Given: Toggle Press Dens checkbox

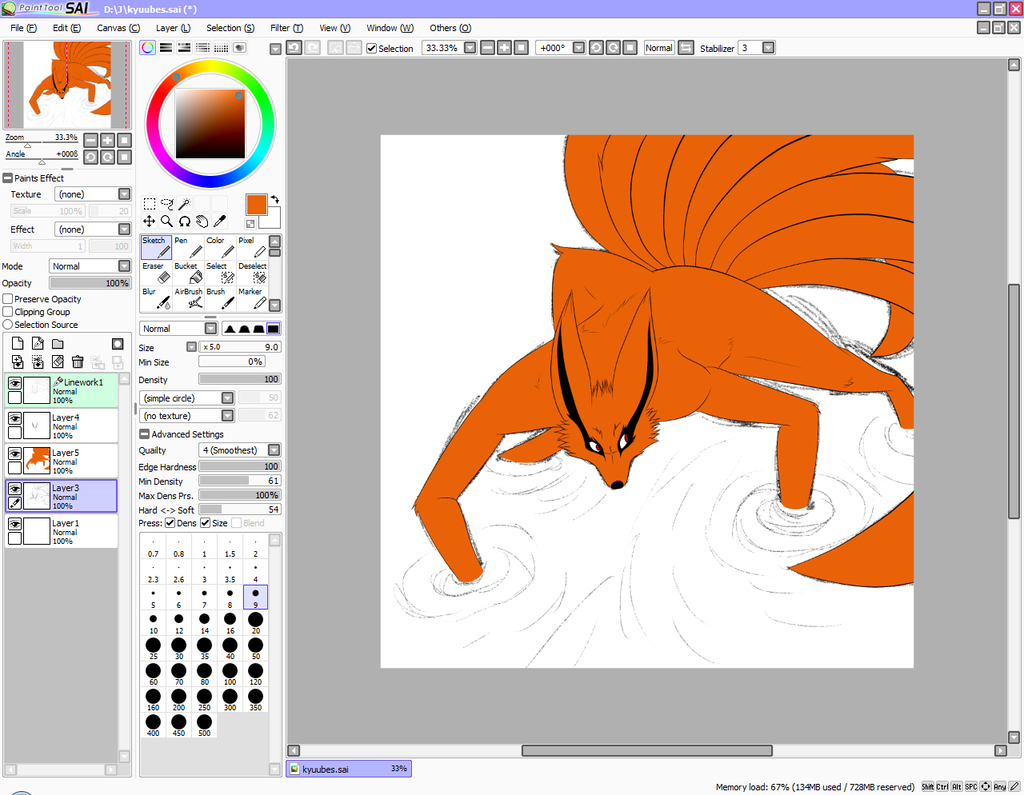Looking at the screenshot, I should 170,523.
